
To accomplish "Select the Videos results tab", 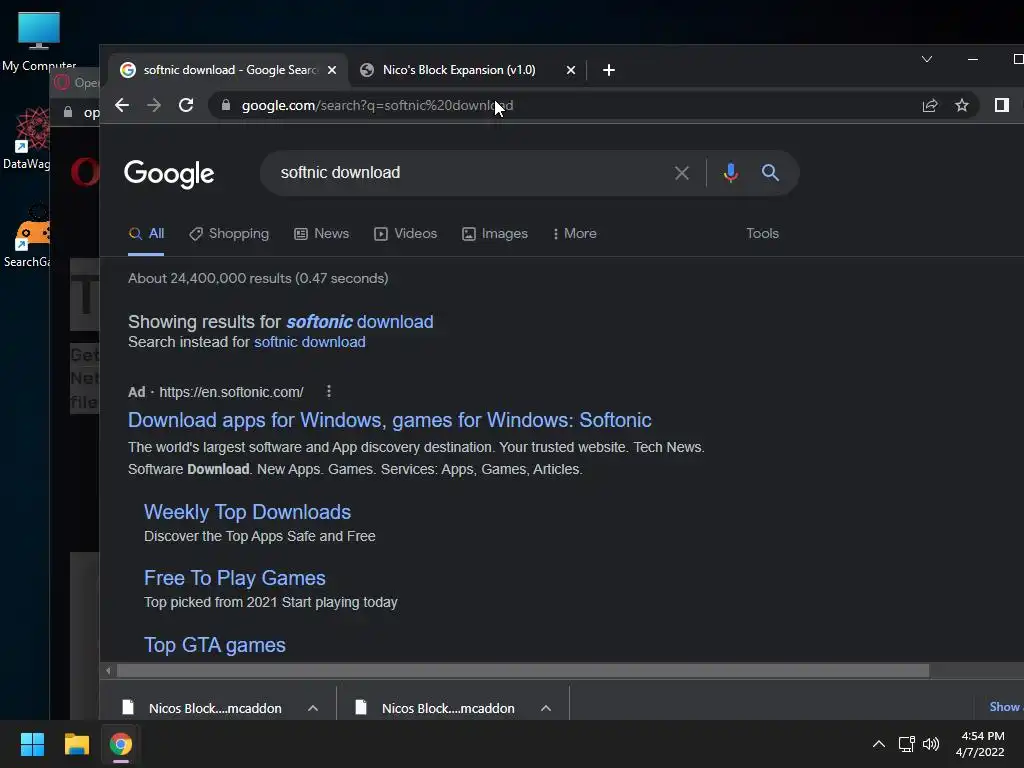I will click(x=406, y=234).
